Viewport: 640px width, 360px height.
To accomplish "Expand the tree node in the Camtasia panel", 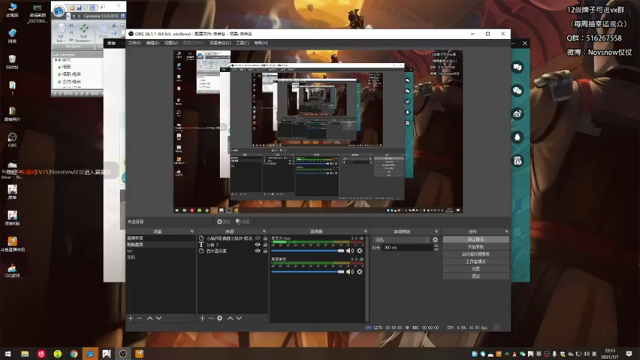I will click(57, 60).
